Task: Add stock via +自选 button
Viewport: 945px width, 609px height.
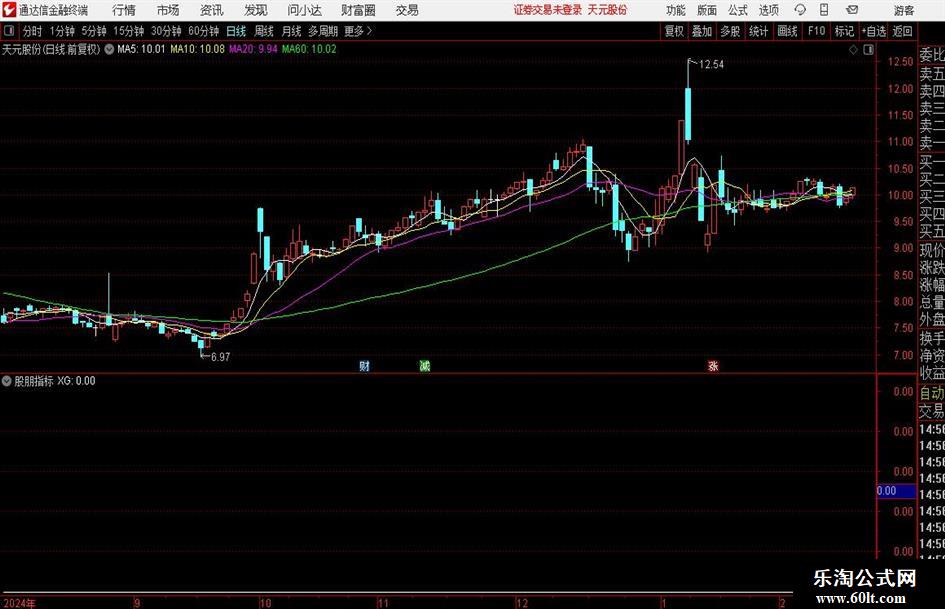Action: point(873,31)
